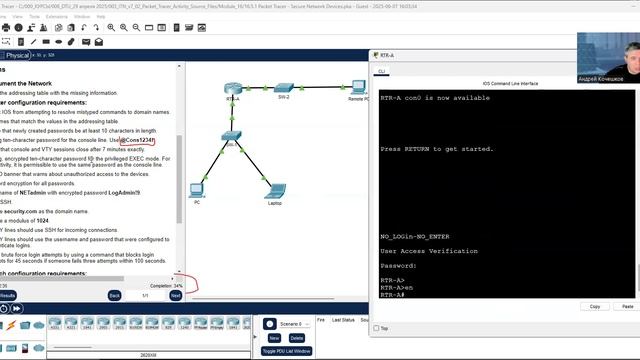Pick the 829 router from device list

168,324
